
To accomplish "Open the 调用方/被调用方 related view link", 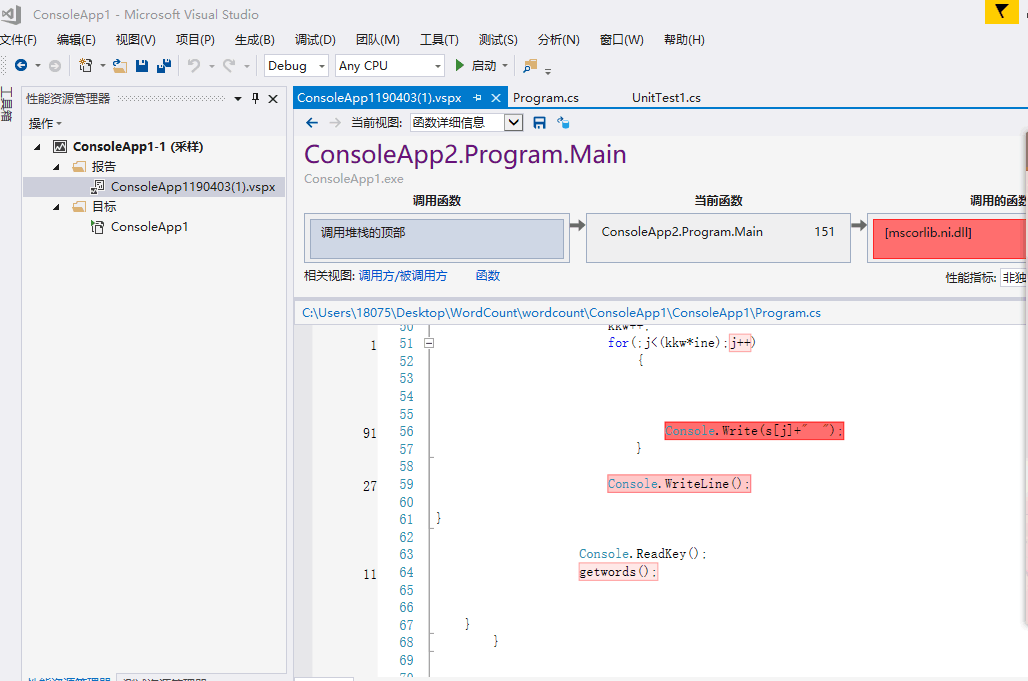I will 403,276.
